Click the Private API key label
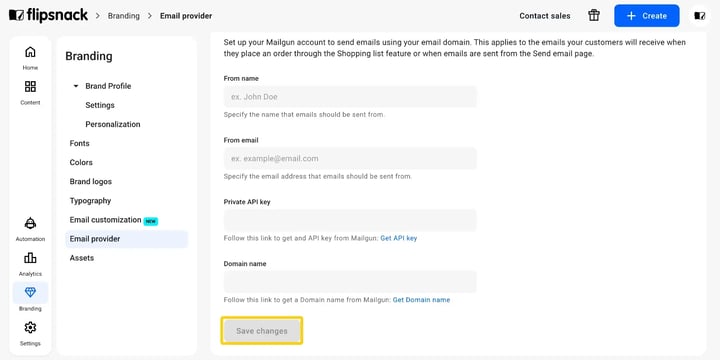 247,202
